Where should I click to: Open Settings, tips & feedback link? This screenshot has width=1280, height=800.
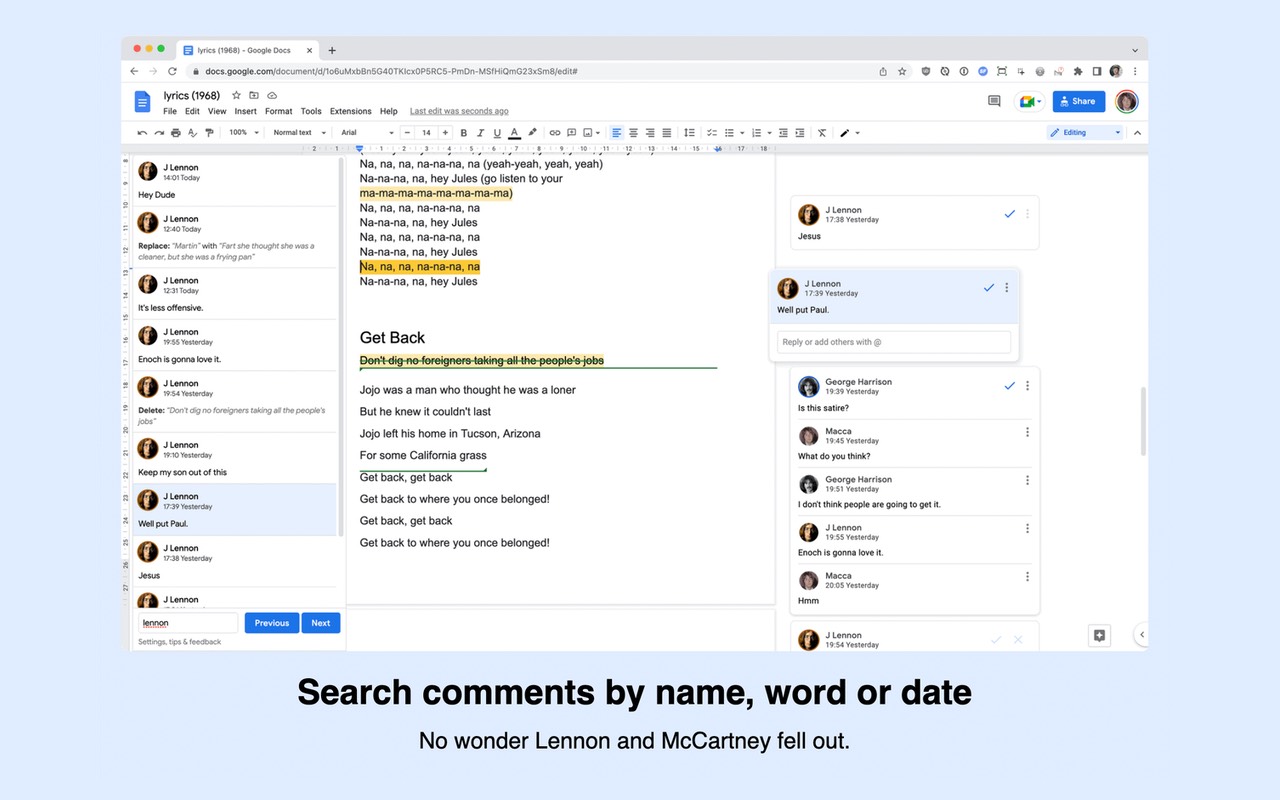tap(180, 642)
